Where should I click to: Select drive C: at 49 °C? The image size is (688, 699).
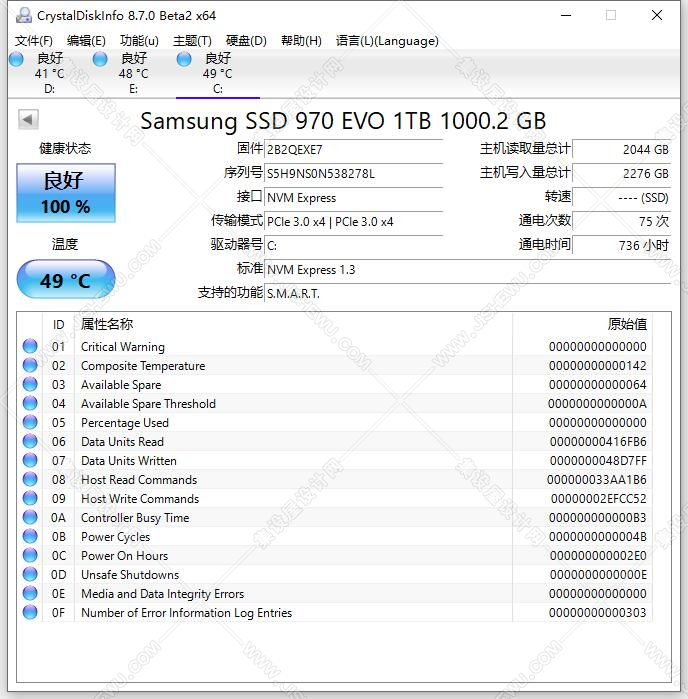click(218, 73)
